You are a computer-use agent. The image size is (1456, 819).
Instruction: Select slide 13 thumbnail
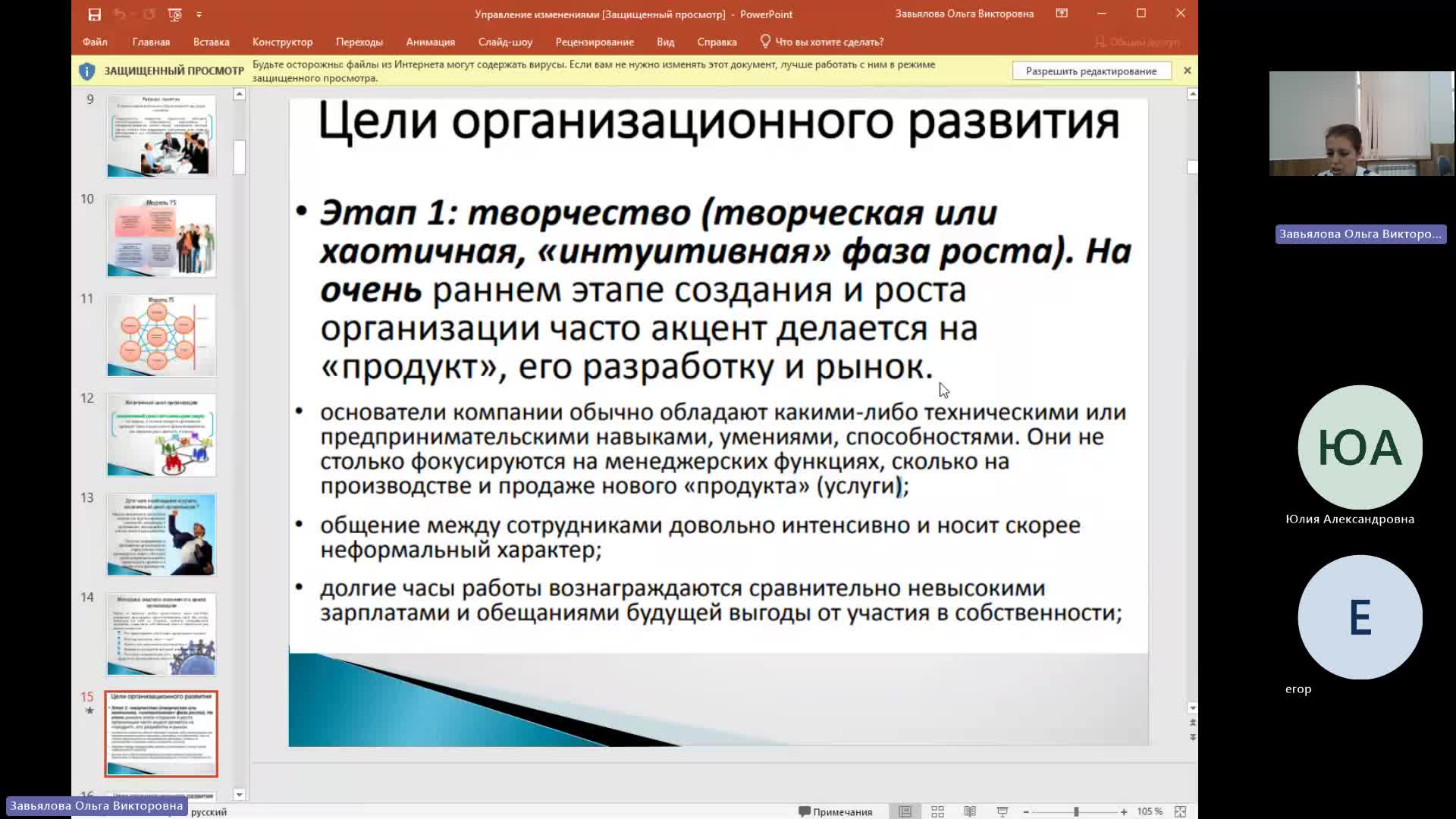[x=161, y=535]
